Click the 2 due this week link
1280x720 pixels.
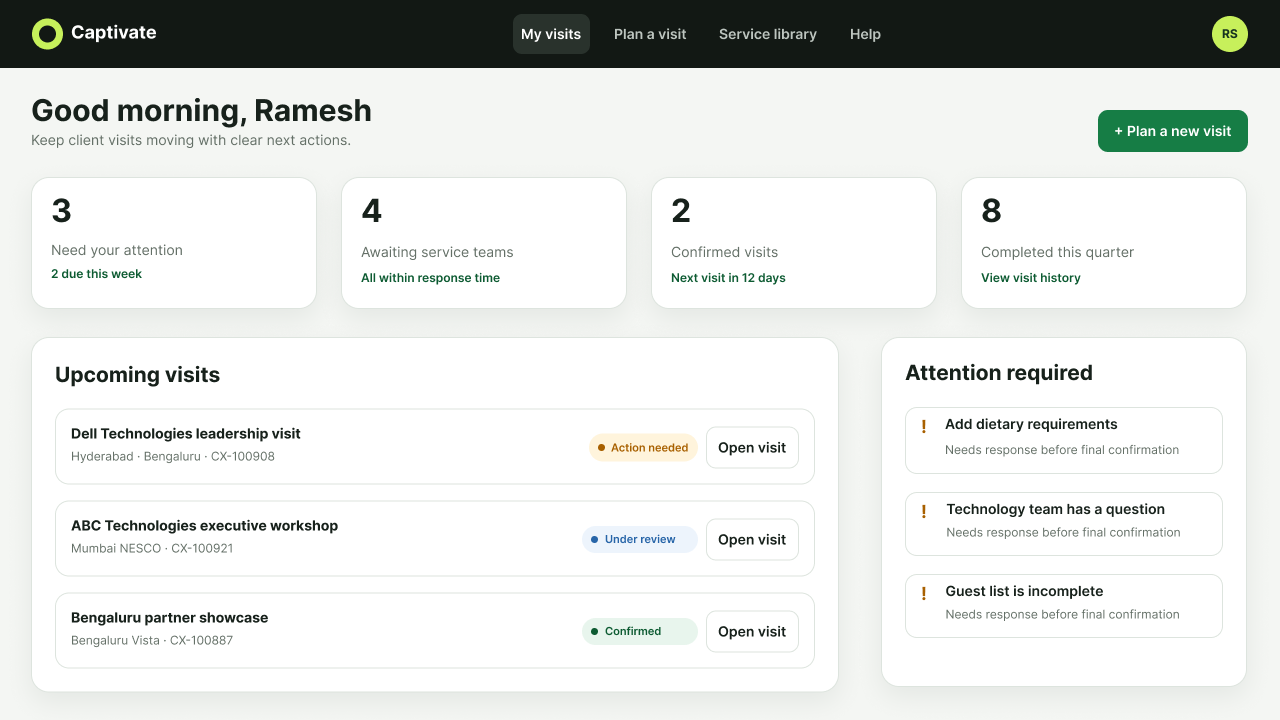[x=97, y=274]
